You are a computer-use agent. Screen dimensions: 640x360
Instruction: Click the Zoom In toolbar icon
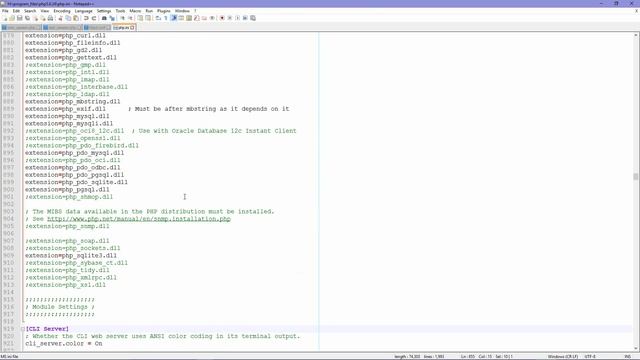[122, 18]
